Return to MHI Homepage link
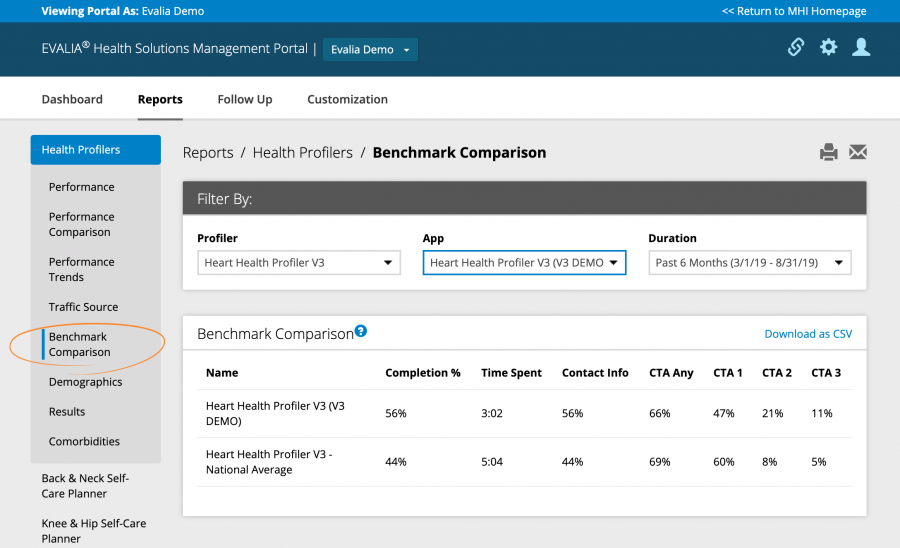The width and height of the screenshot is (900, 548). click(794, 11)
